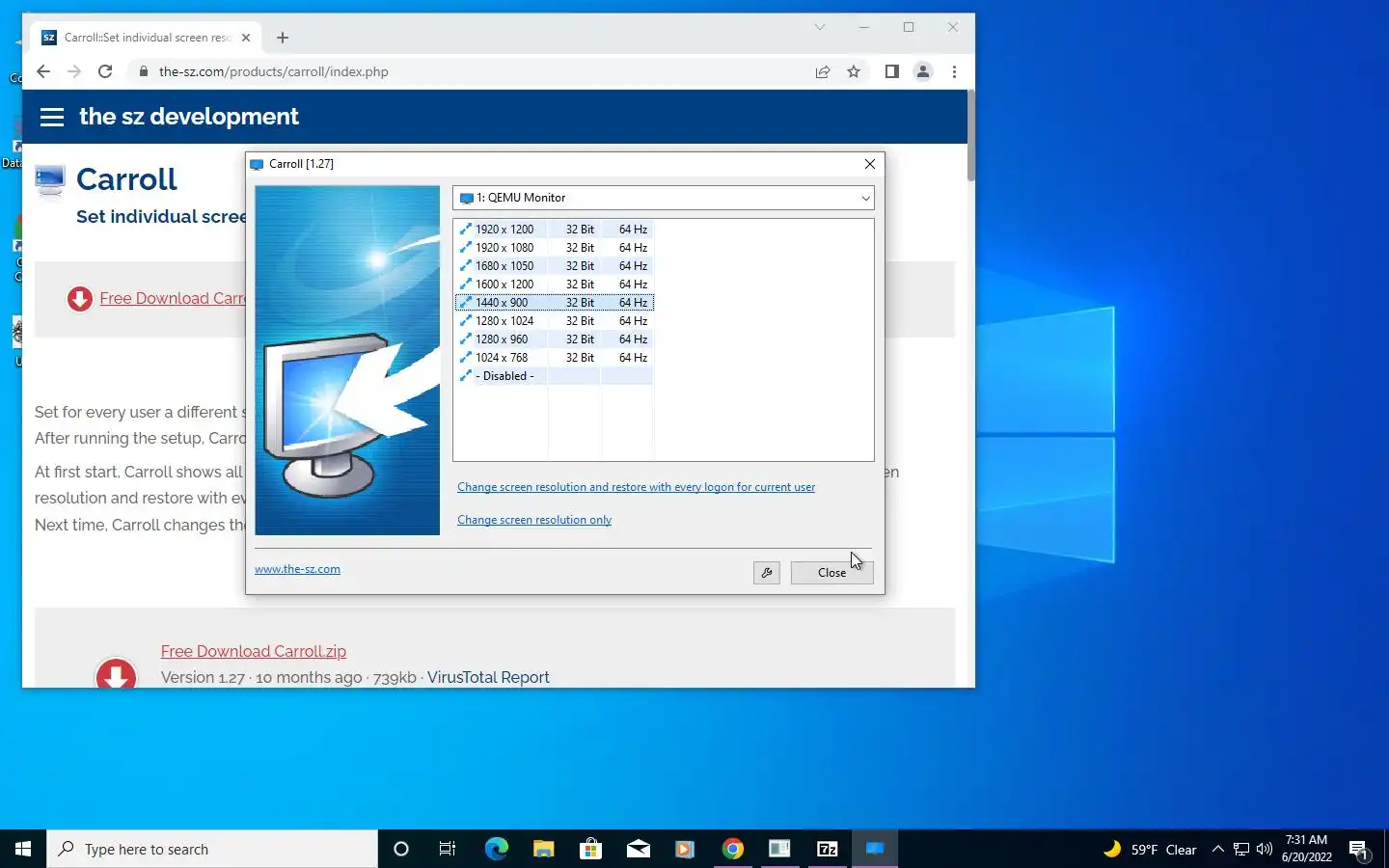This screenshot has height=868, width=1389.
Task: Open www.the-sz.com link in Carroll dialog
Action: click(297, 569)
